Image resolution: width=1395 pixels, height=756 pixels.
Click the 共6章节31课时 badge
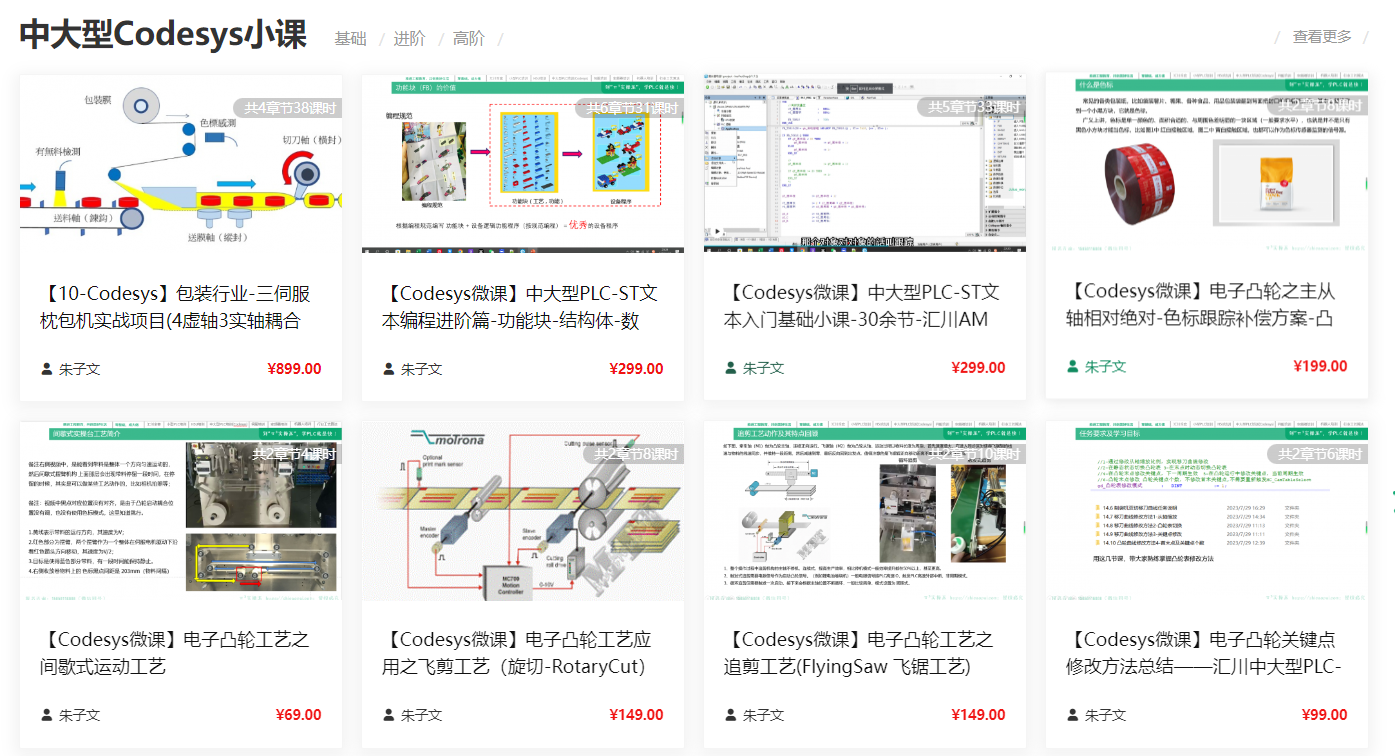630,108
